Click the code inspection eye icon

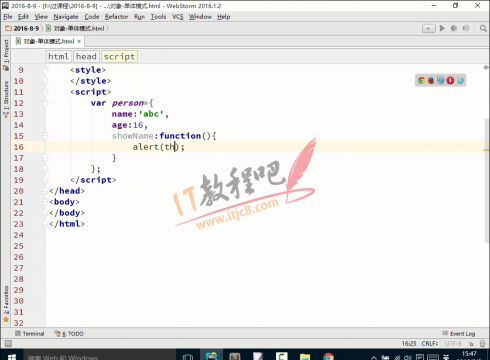pos(486,67)
